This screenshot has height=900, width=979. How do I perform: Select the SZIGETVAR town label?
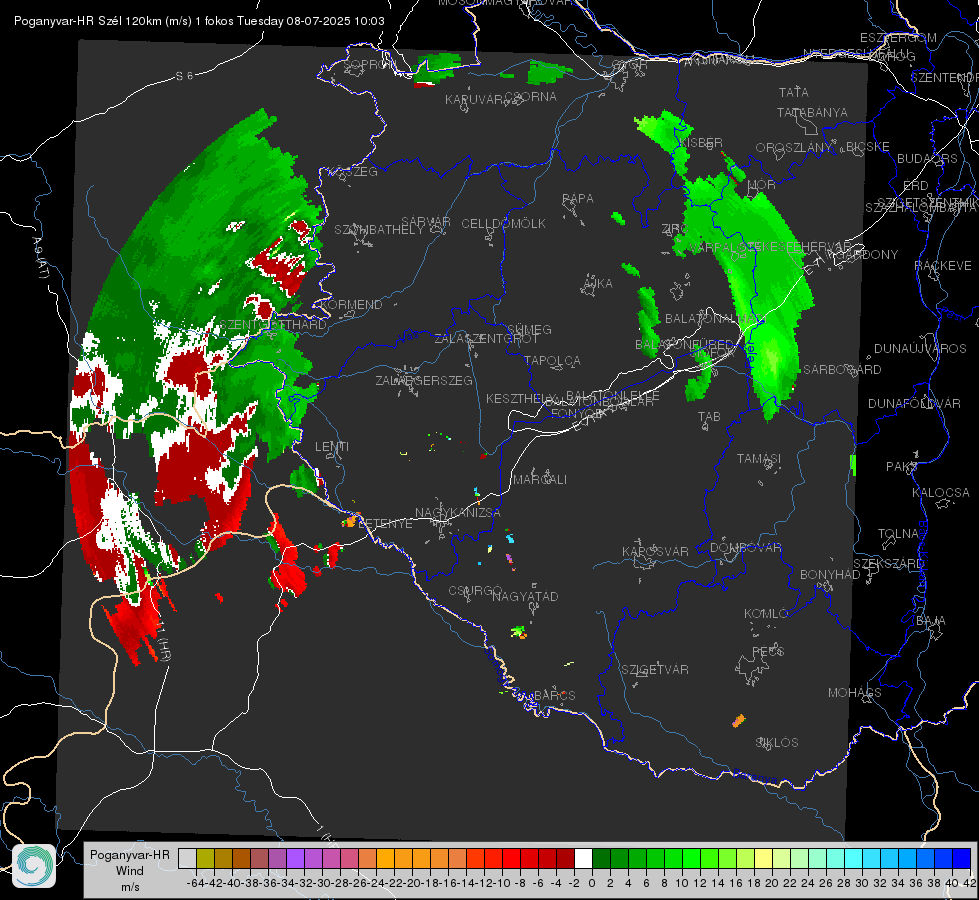click(x=655, y=670)
